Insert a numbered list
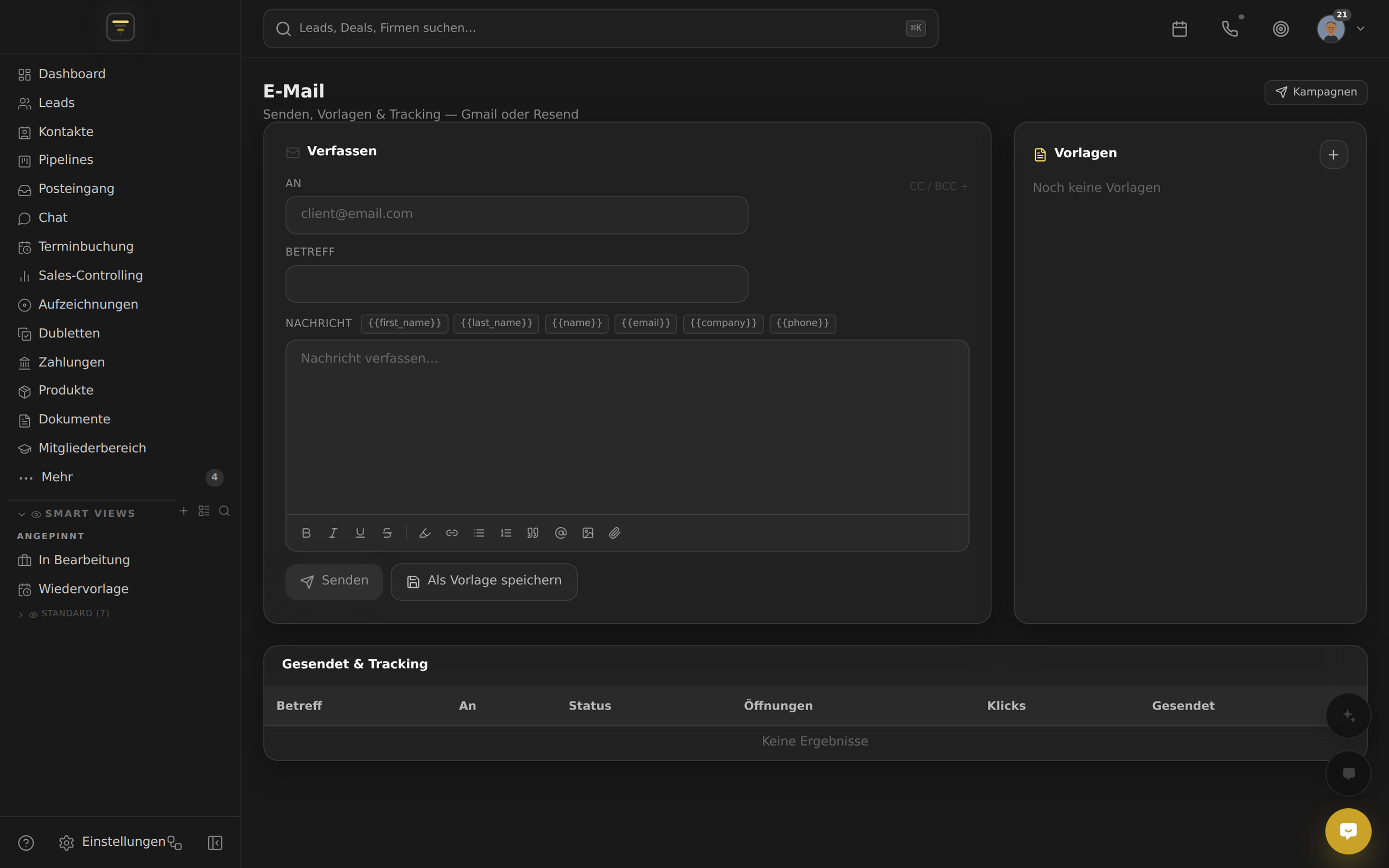1389x868 pixels. click(x=506, y=533)
